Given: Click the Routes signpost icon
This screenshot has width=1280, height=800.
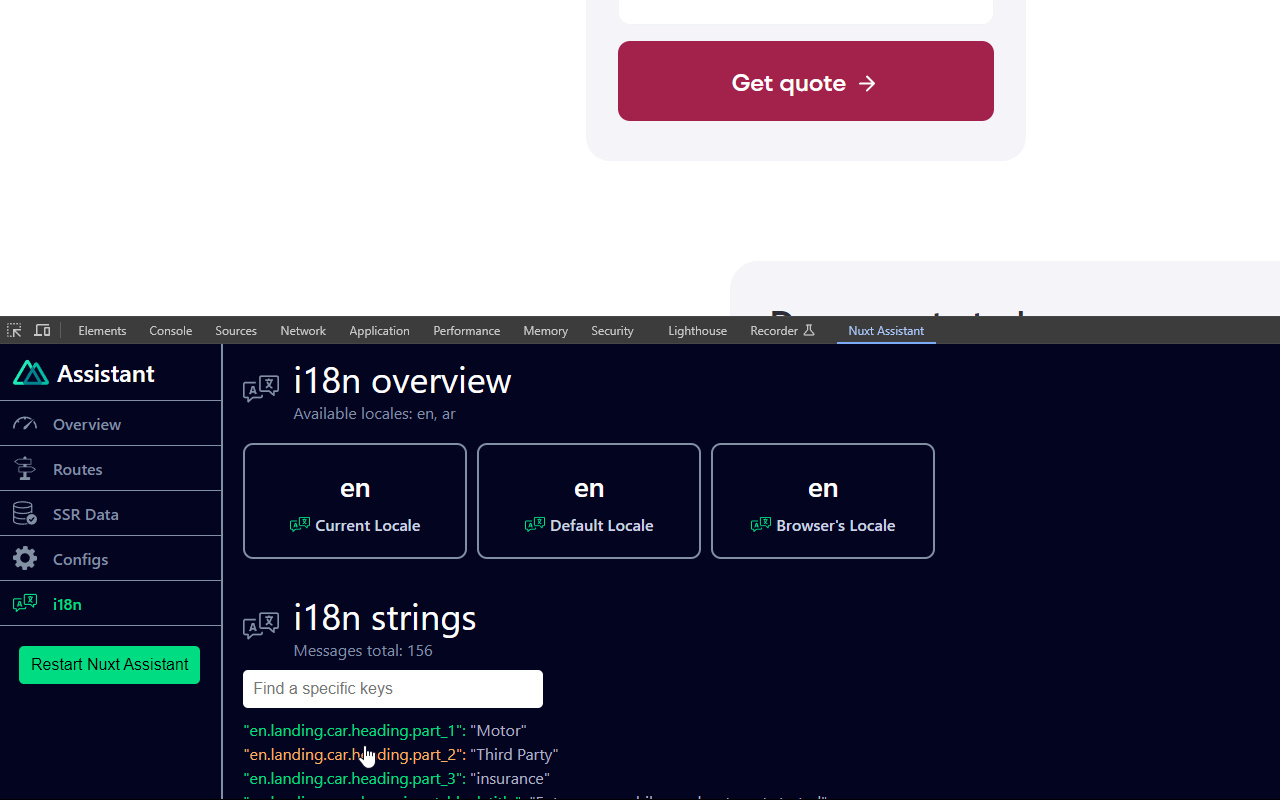Looking at the screenshot, I should [25, 469].
